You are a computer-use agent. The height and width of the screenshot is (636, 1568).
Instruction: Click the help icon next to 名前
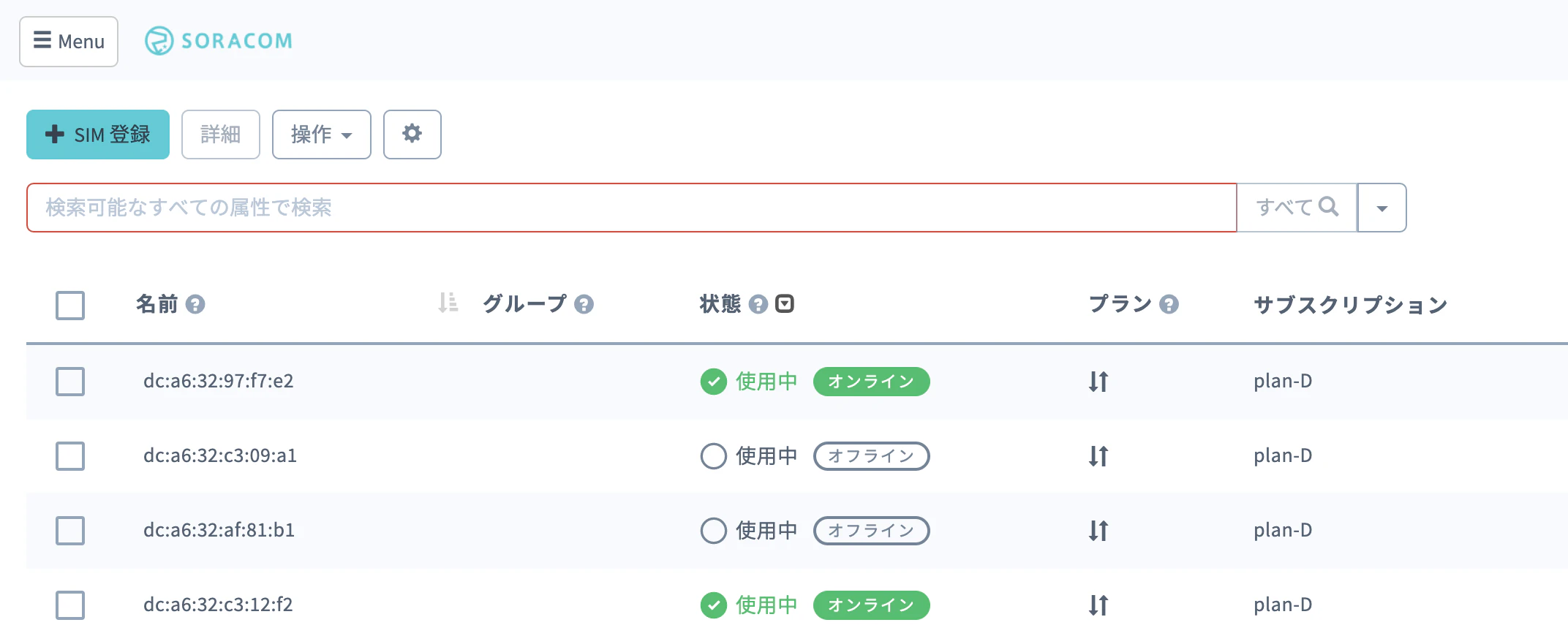(x=196, y=304)
